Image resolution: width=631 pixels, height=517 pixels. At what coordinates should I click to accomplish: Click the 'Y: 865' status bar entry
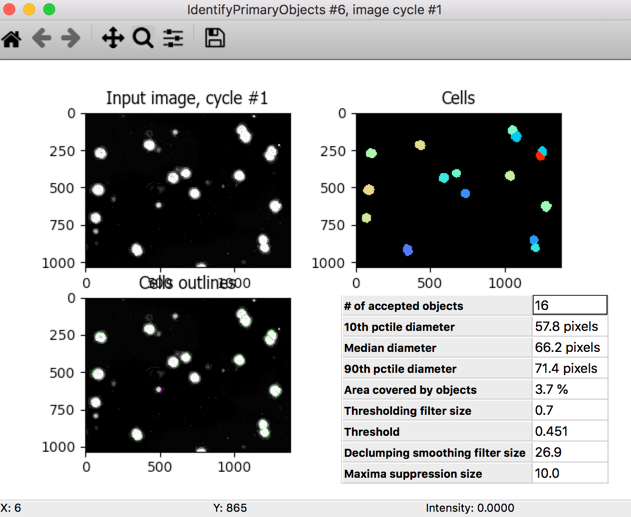click(230, 508)
